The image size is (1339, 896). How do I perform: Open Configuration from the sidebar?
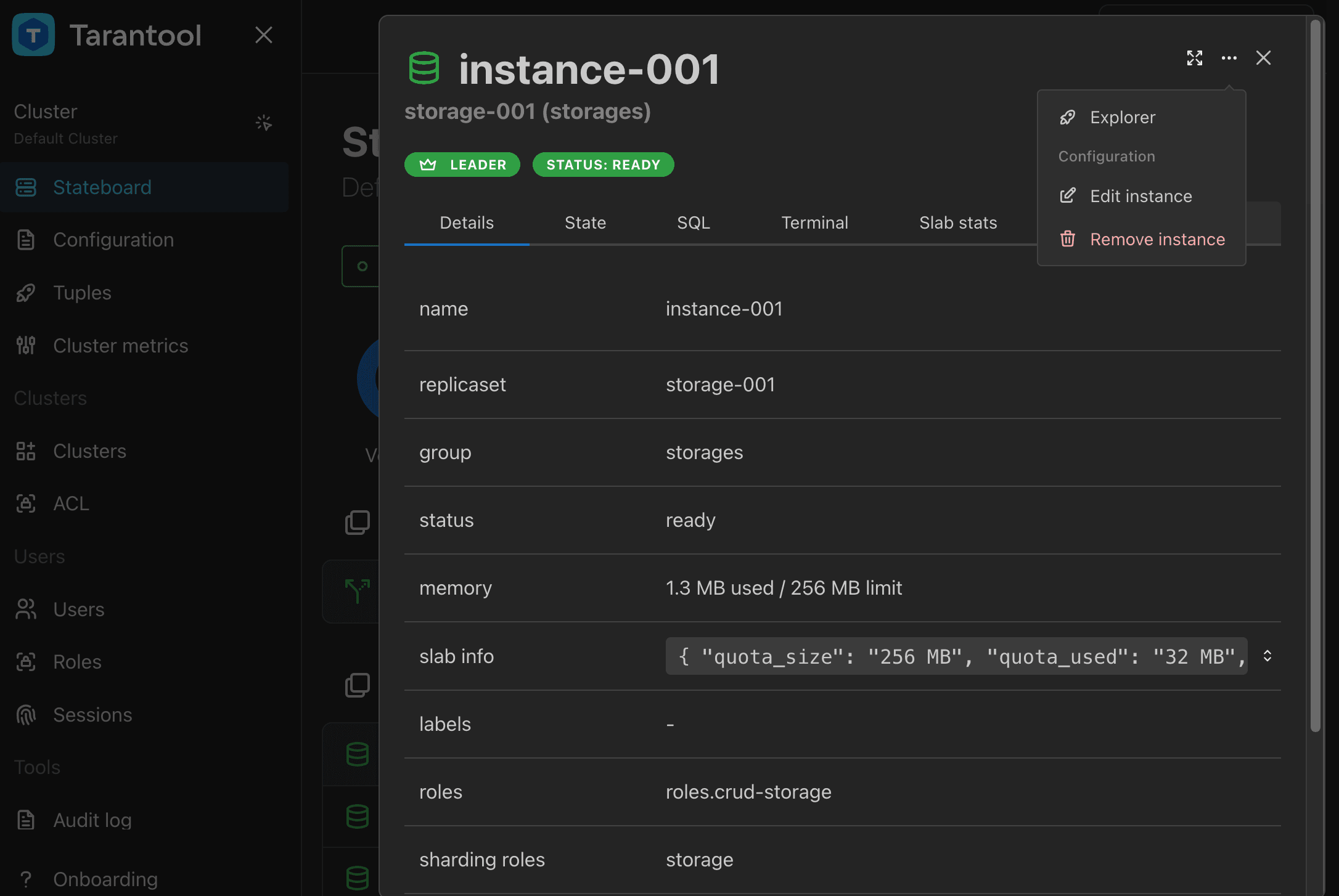coord(144,240)
